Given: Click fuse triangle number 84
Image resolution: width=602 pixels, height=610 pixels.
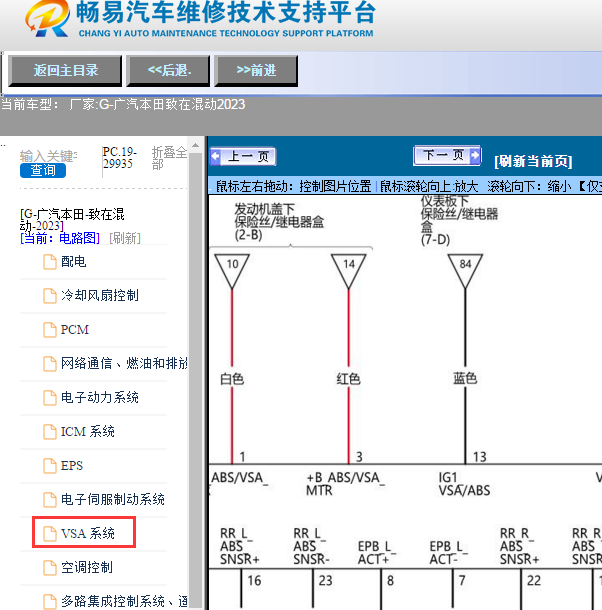Looking at the screenshot, I should pyautogui.click(x=465, y=271).
